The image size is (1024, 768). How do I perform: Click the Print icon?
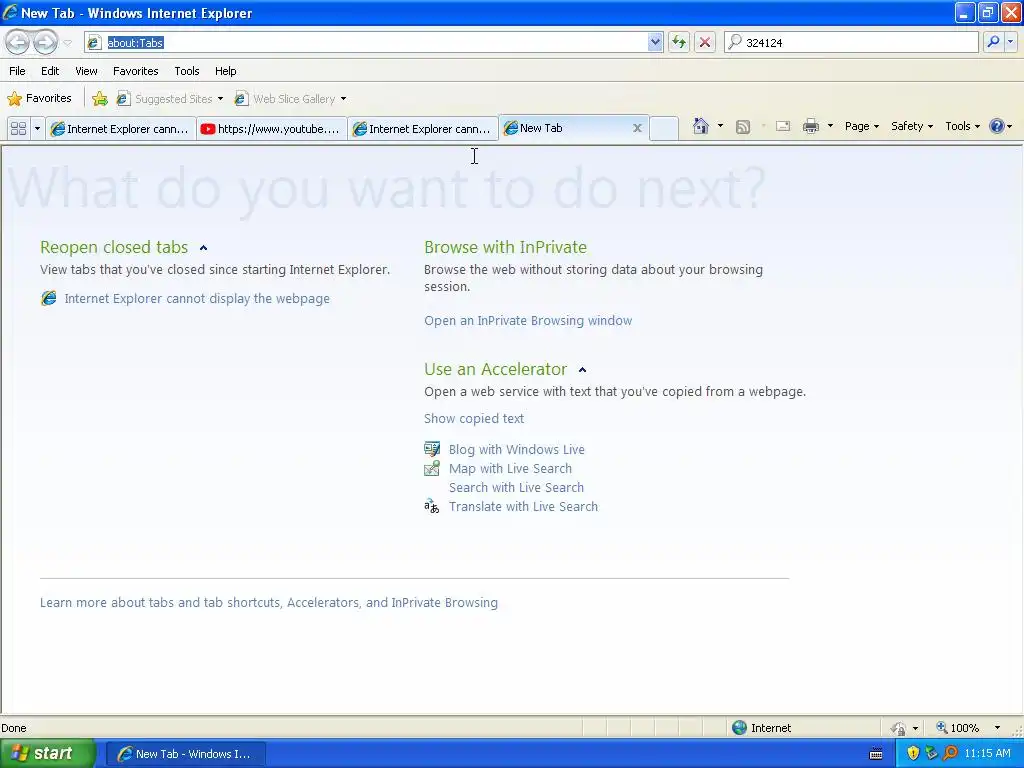coord(810,127)
